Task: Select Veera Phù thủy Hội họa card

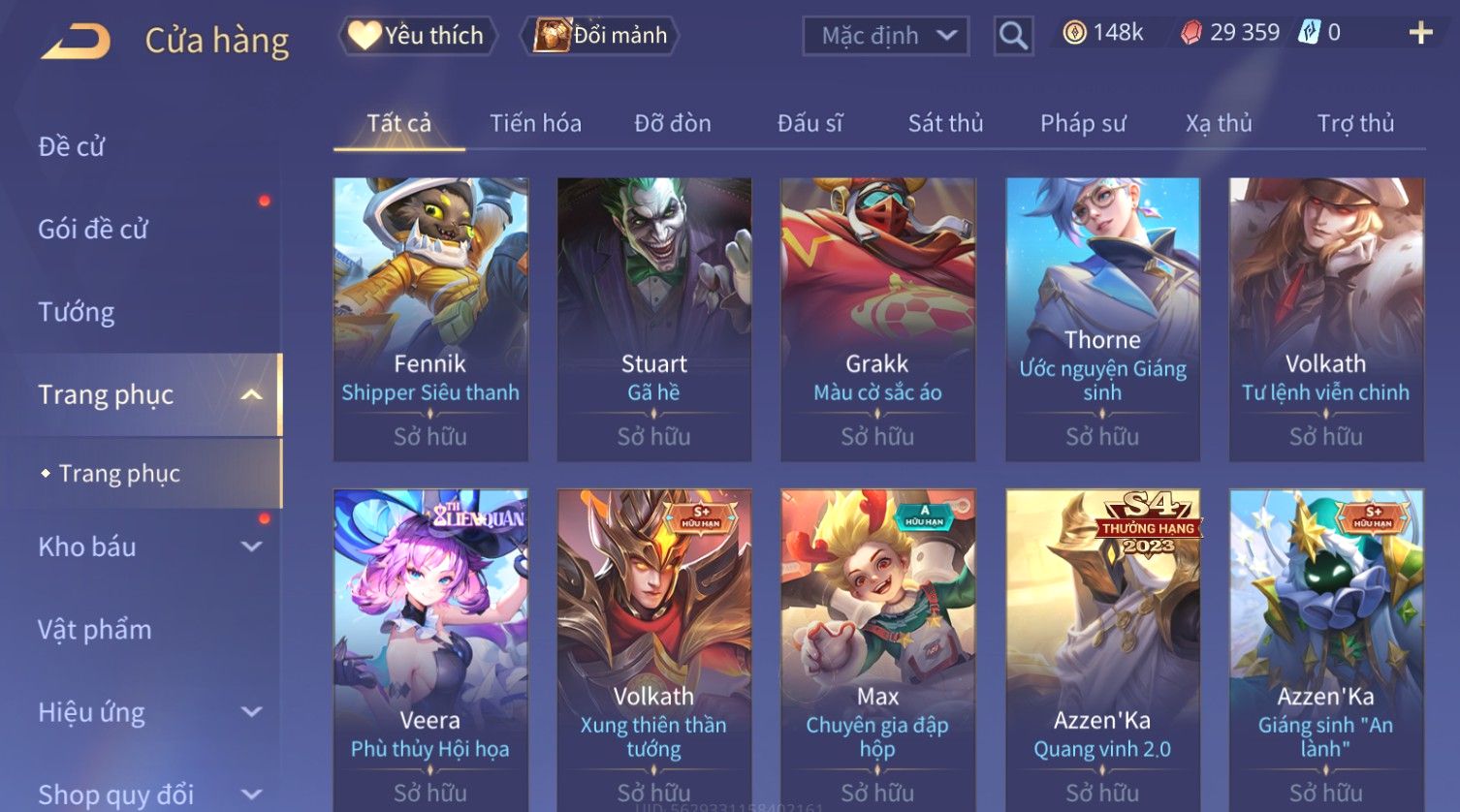Action: 430,649
